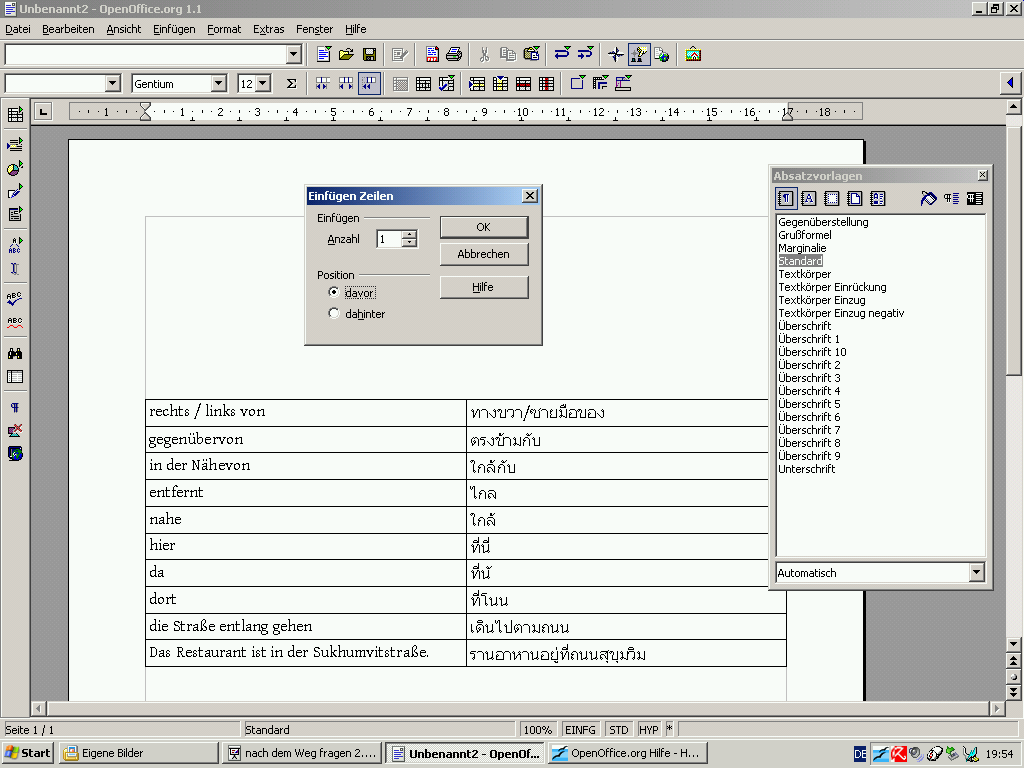Open the Format menu
Viewport: 1024px width, 768px height.
(x=224, y=29)
